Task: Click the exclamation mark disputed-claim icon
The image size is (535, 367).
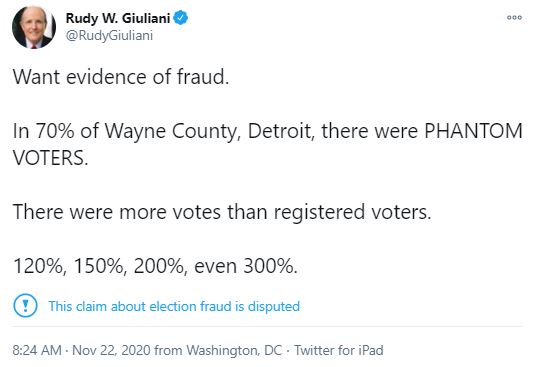Action: pyautogui.click(x=25, y=305)
